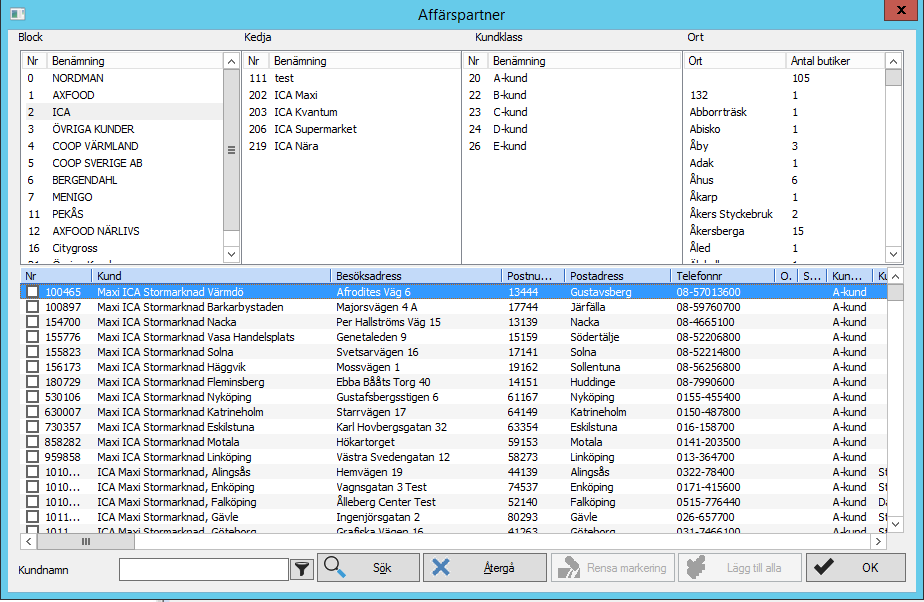Click horizontal scrollbar right arrow

[x=879, y=541]
